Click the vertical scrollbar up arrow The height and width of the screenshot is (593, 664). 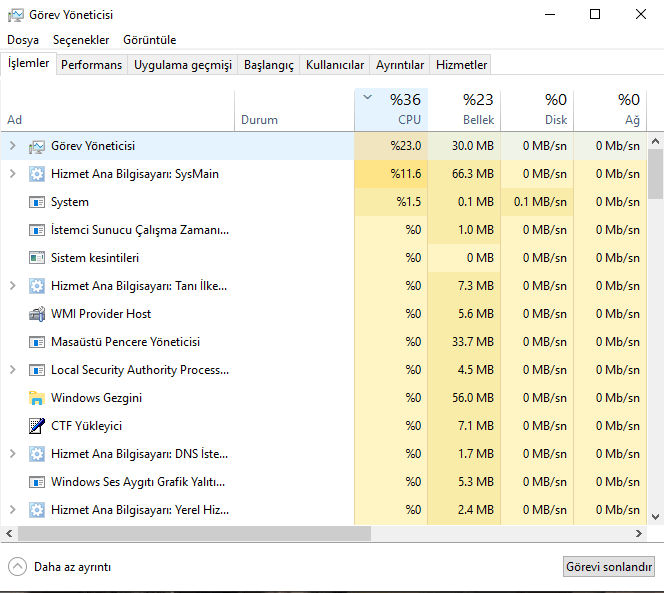655,141
